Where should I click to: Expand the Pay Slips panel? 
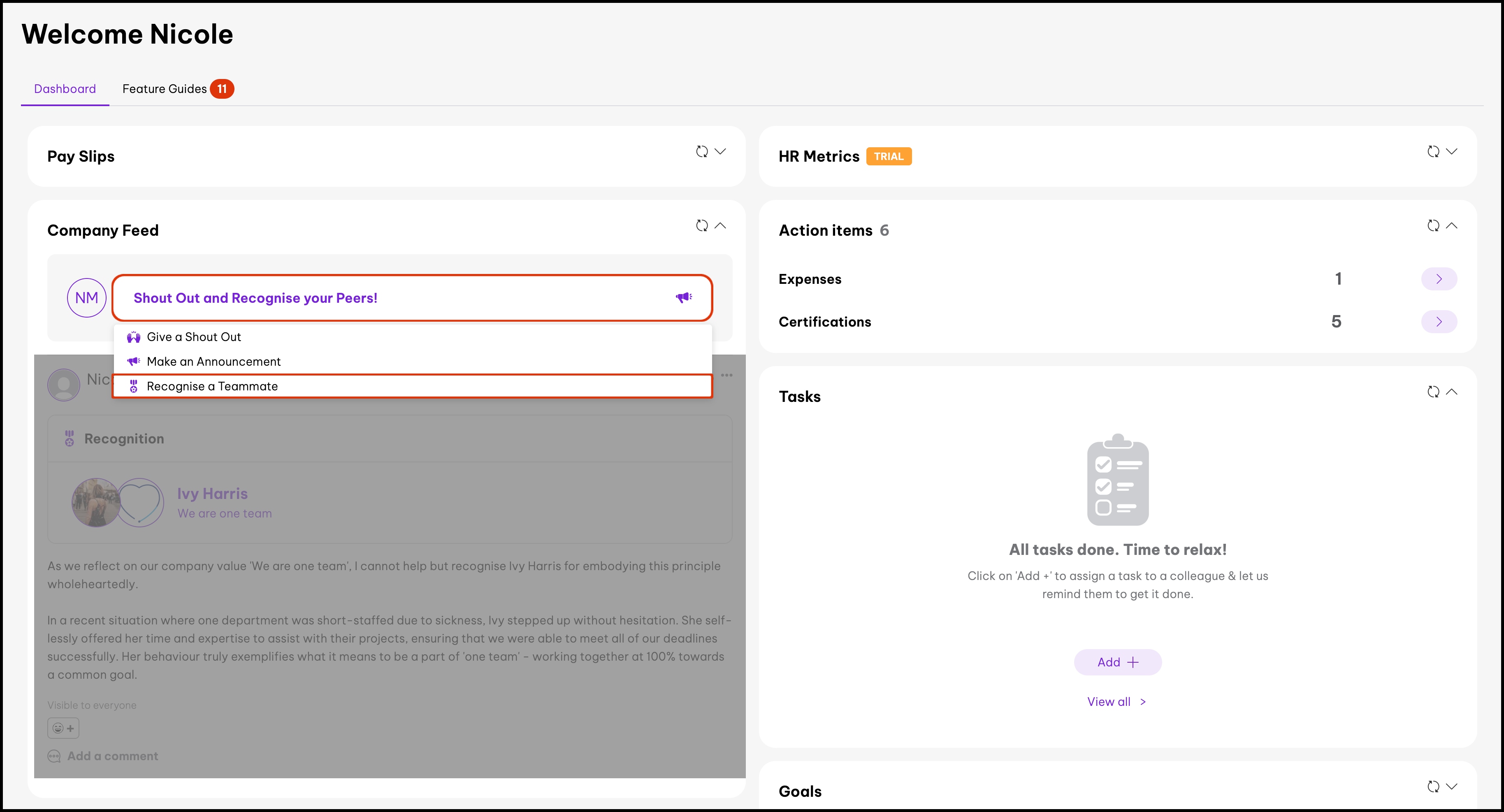tap(720, 152)
